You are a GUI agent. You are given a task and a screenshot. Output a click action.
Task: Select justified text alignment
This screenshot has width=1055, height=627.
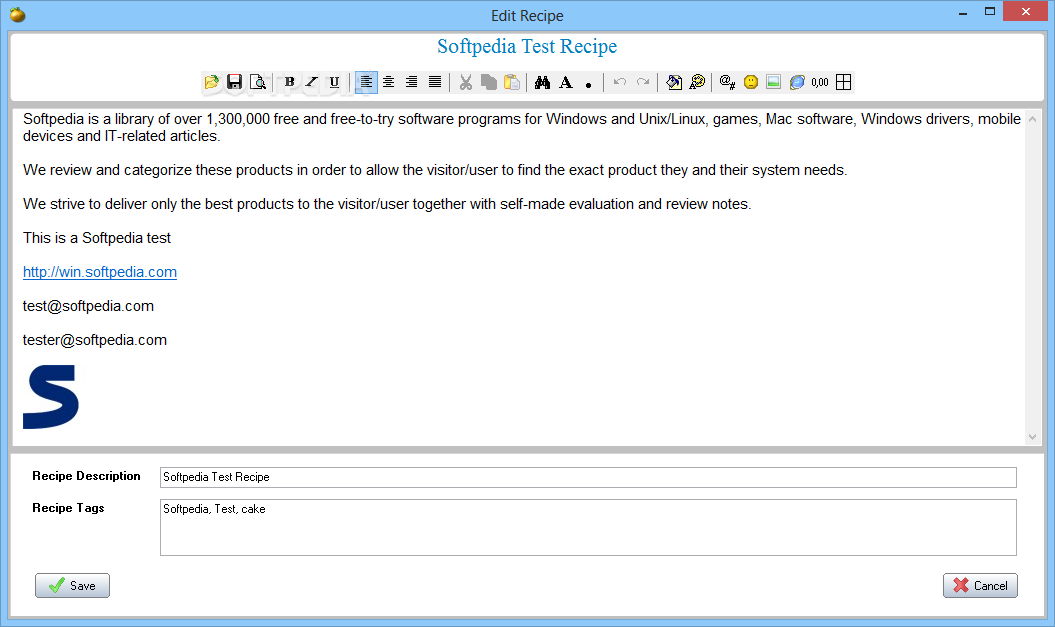434,82
